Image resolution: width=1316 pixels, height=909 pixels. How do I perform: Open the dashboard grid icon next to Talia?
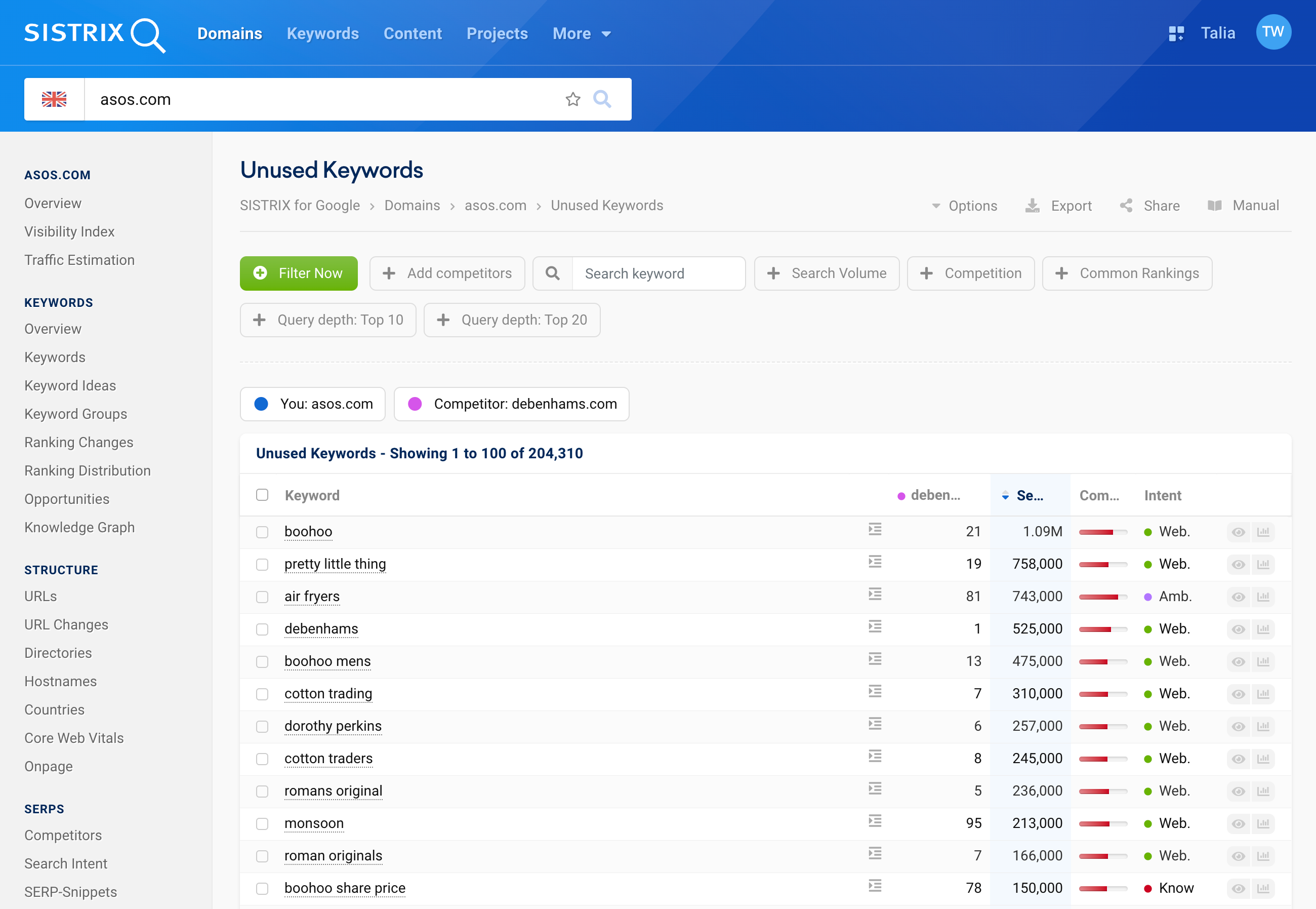(x=1176, y=33)
